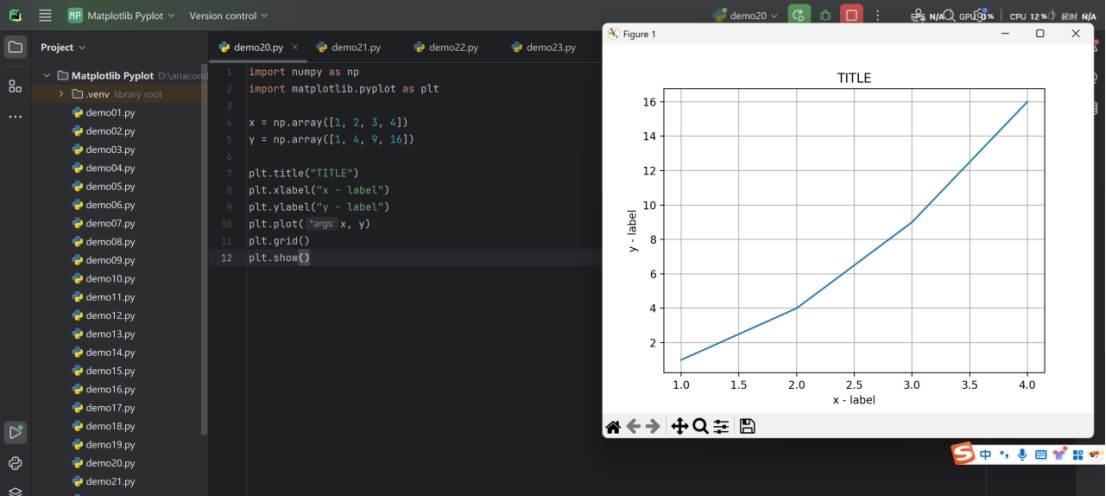Open soft keyboard icon in IME toolbar
The height and width of the screenshot is (496, 1106).
pyautogui.click(x=1040, y=455)
